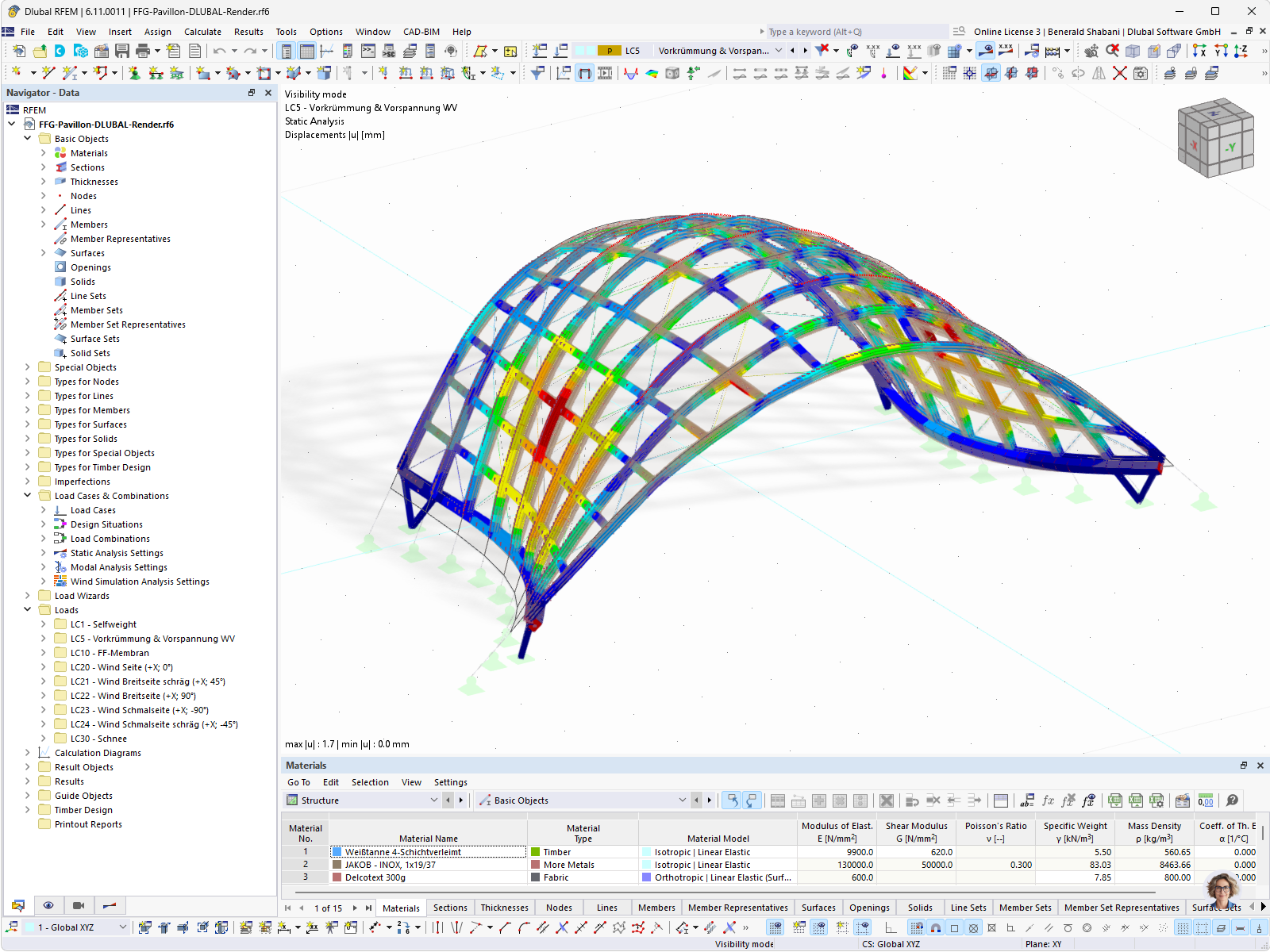This screenshot has width=1270, height=952.
Task: Click the filter funnel with red X icon
Action: coord(822,50)
